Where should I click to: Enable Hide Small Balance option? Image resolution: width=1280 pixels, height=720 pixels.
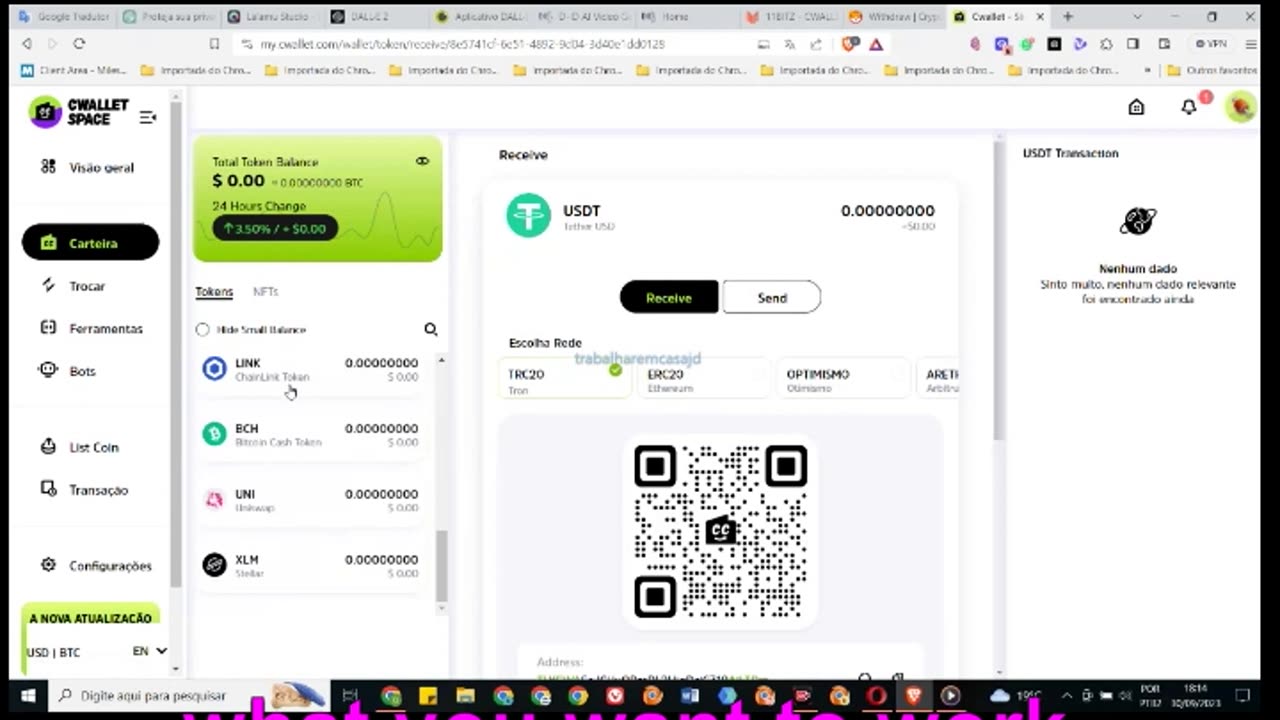[203, 329]
